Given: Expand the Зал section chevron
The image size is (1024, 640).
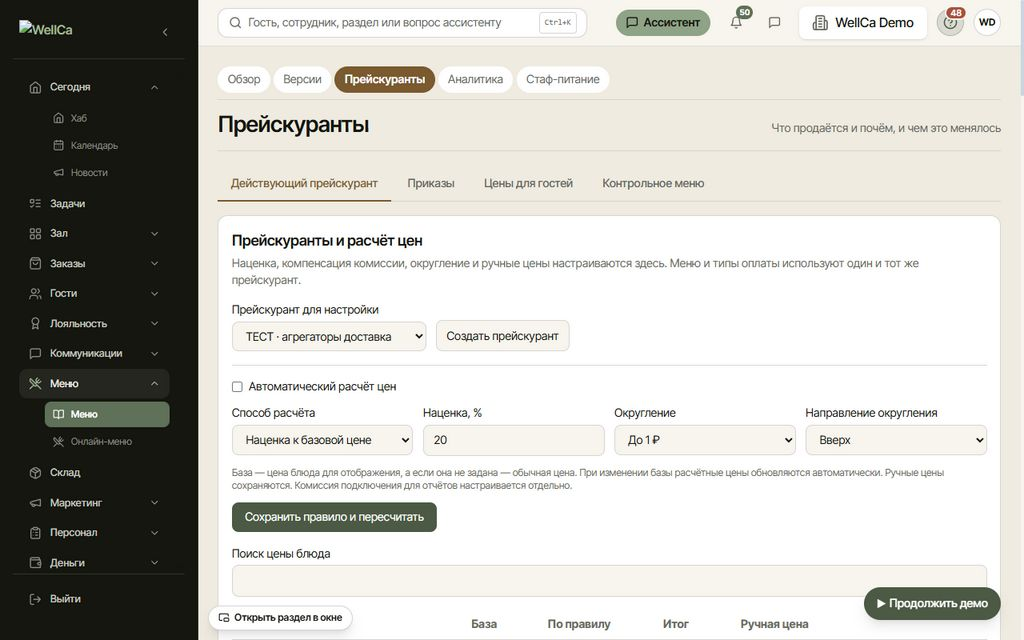Looking at the screenshot, I should point(155,233).
